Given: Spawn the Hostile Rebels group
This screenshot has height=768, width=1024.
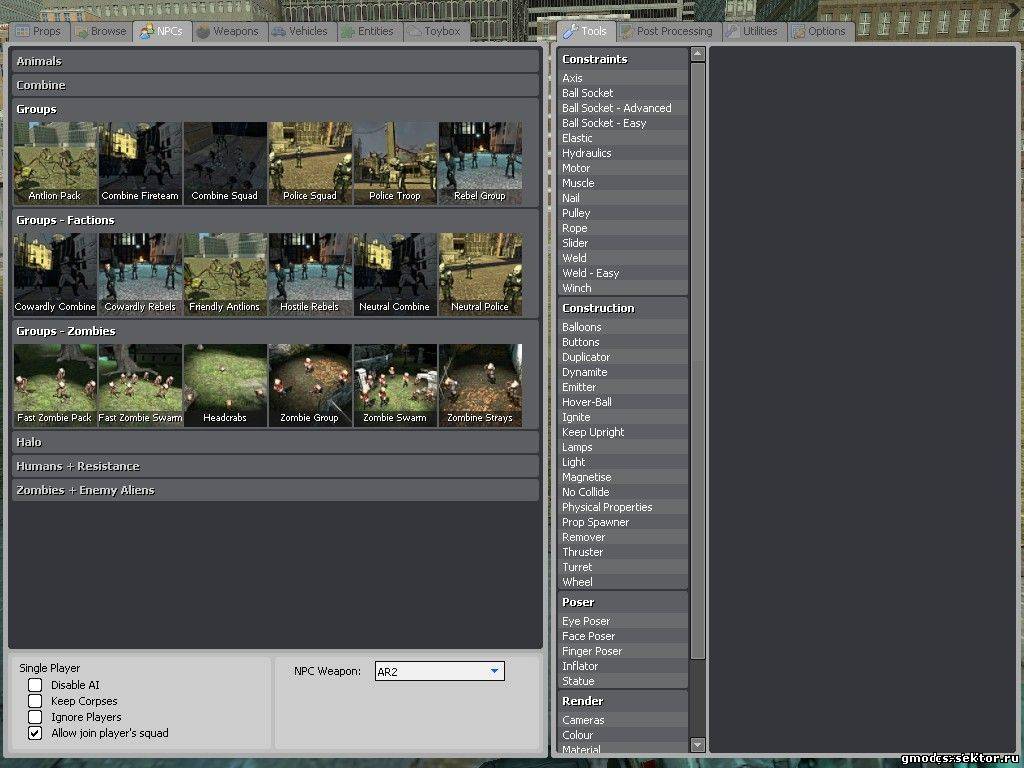Looking at the screenshot, I should click(310, 274).
